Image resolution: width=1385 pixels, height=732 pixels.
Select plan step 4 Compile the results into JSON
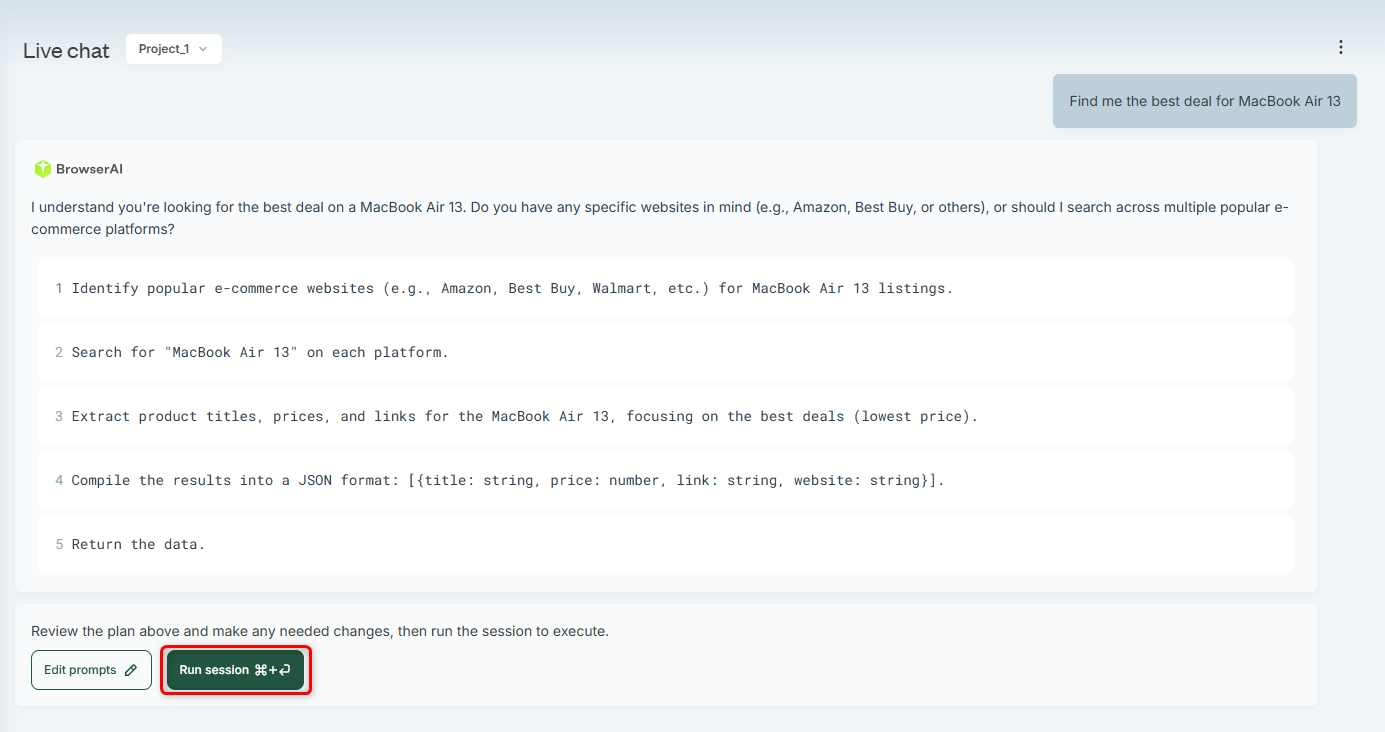[666, 480]
